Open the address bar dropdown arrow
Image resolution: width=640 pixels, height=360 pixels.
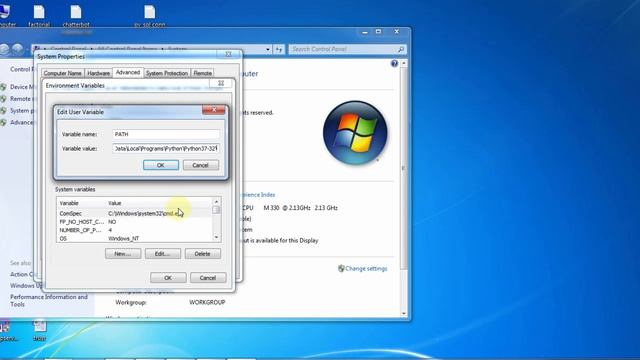(x=268, y=49)
